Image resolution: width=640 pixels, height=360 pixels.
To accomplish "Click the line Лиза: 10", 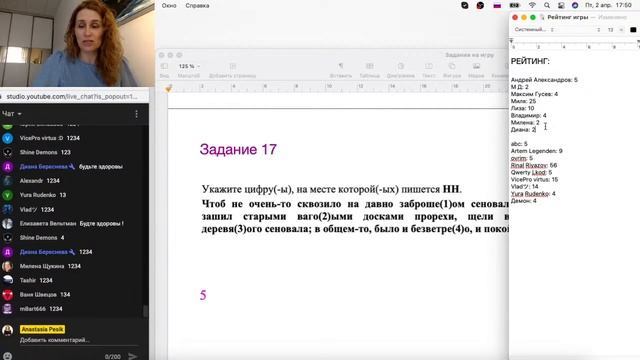I will (522, 109).
